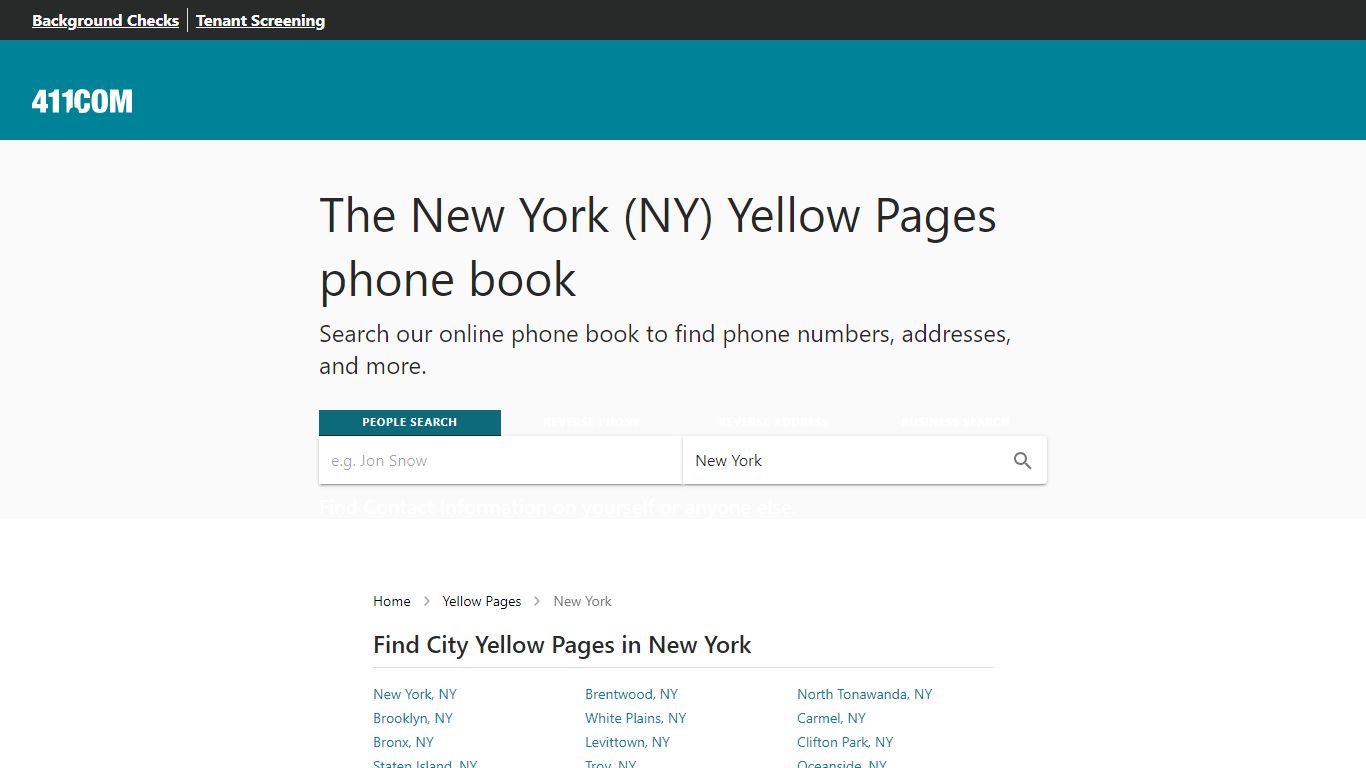Screen dimensions: 1366x768
Task: Open the Bronx, NY city link
Action: (x=403, y=742)
